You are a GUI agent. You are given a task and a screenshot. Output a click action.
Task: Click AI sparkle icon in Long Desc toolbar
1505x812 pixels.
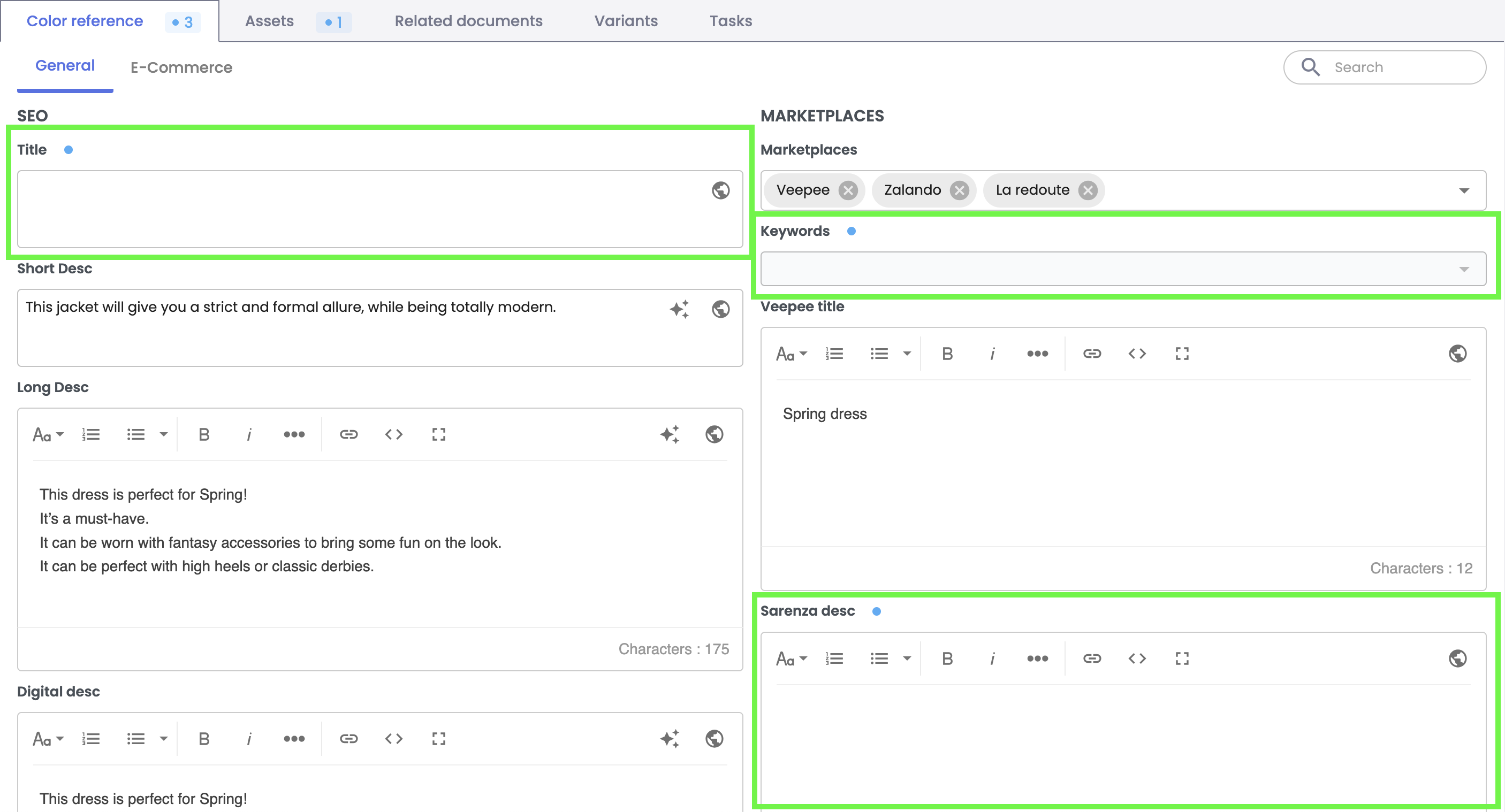click(x=670, y=434)
